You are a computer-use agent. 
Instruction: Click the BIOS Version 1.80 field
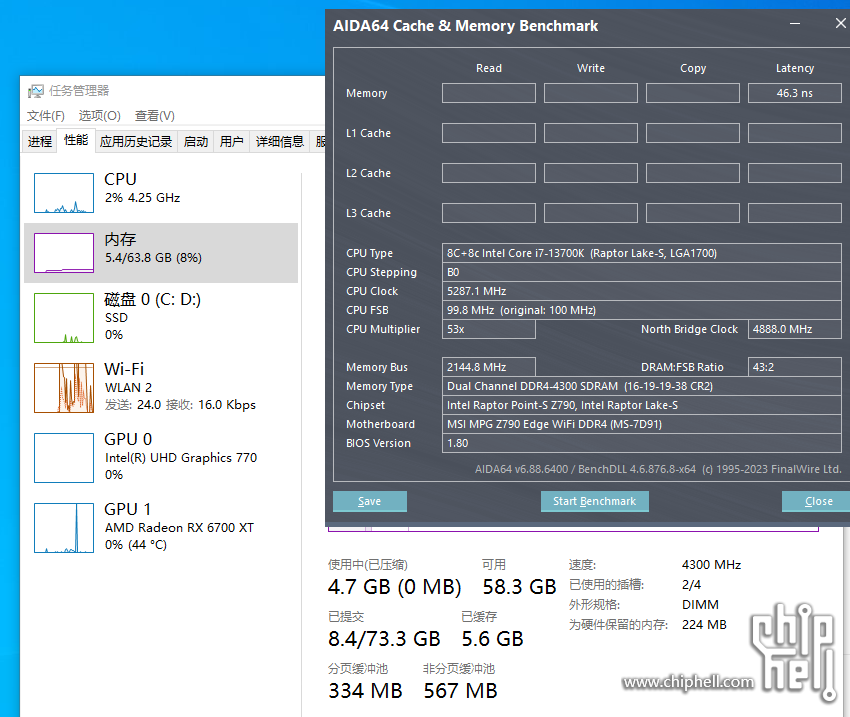(x=642, y=443)
